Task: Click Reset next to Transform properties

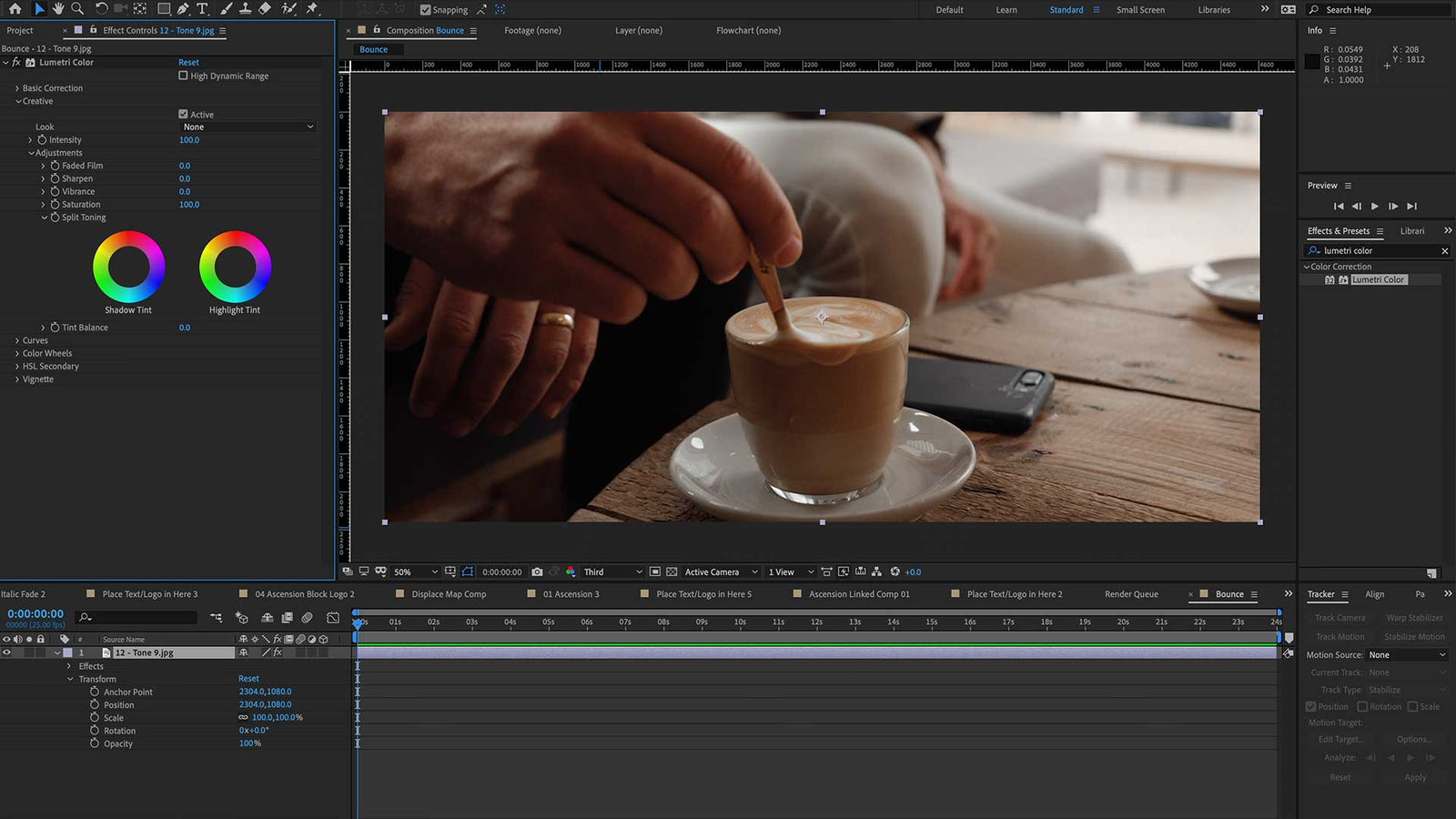Action: point(248,678)
